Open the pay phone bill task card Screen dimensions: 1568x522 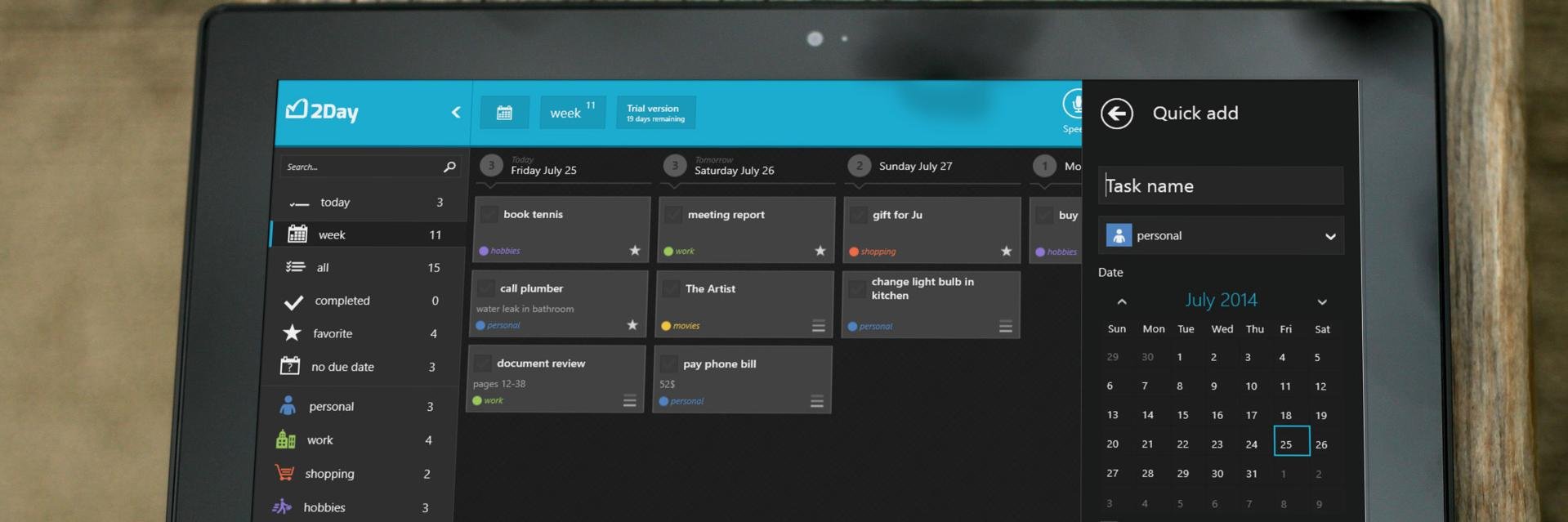742,379
